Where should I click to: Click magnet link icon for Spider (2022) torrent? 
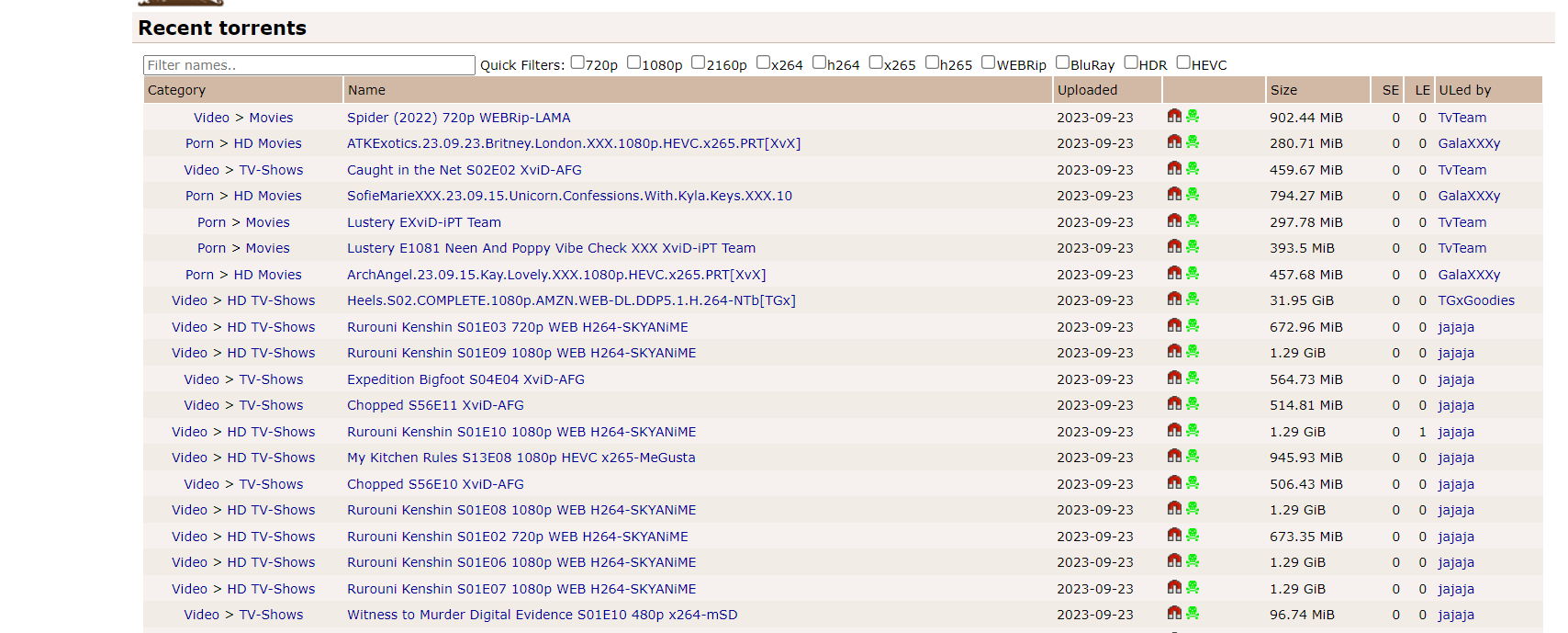tap(1174, 117)
